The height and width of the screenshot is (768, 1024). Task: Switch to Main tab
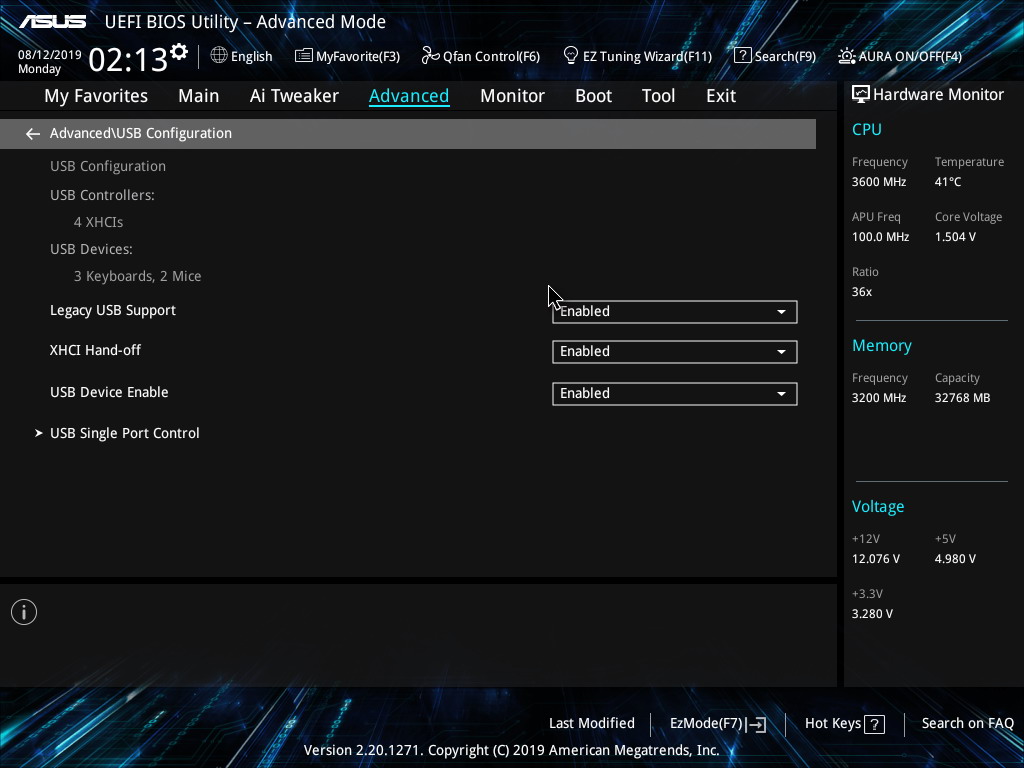(x=199, y=96)
